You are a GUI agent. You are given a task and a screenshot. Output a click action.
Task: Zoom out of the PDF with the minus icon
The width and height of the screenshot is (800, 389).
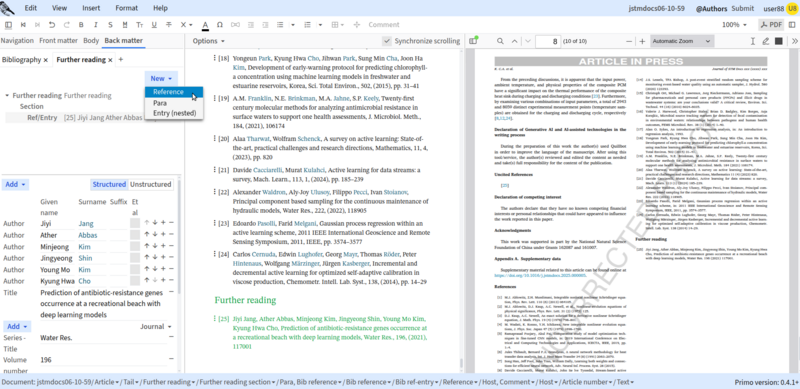coord(629,41)
